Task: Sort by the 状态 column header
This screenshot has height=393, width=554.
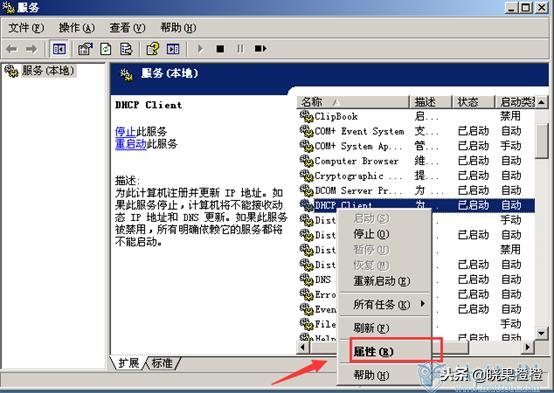Action: [x=473, y=102]
